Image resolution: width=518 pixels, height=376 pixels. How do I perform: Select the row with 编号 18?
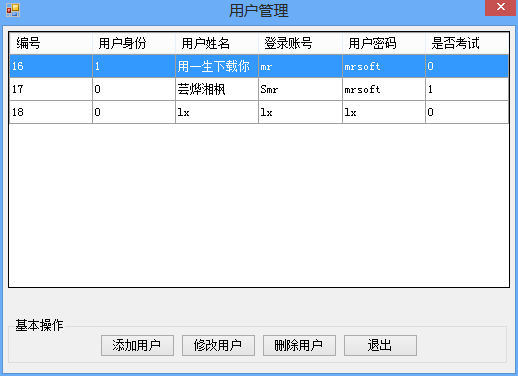[x=259, y=112]
